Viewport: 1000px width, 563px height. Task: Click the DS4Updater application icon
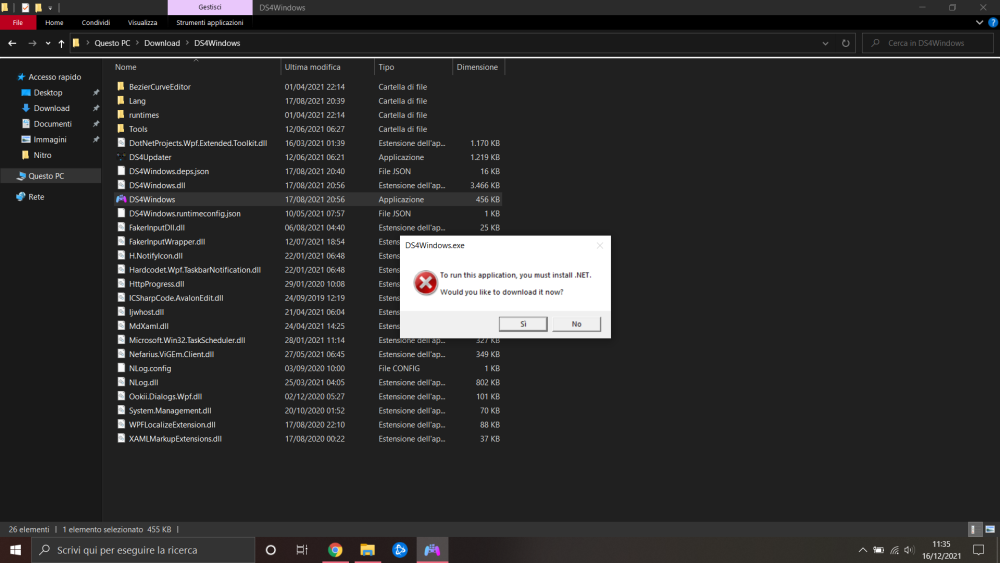tap(121, 157)
